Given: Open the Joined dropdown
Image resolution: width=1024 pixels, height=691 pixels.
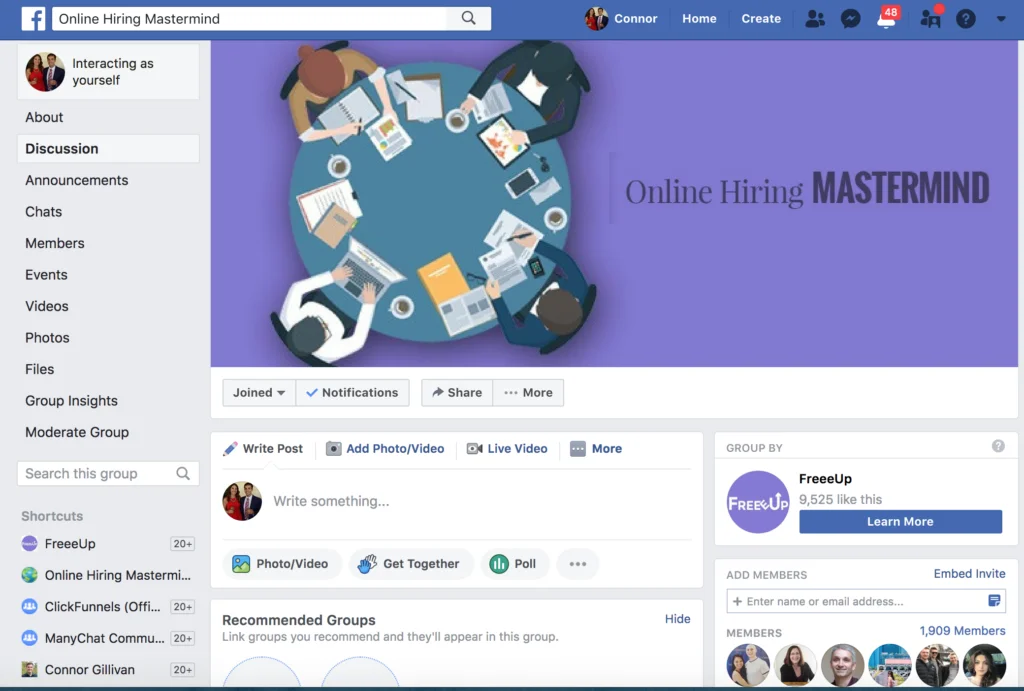Looking at the screenshot, I should pyautogui.click(x=259, y=393).
